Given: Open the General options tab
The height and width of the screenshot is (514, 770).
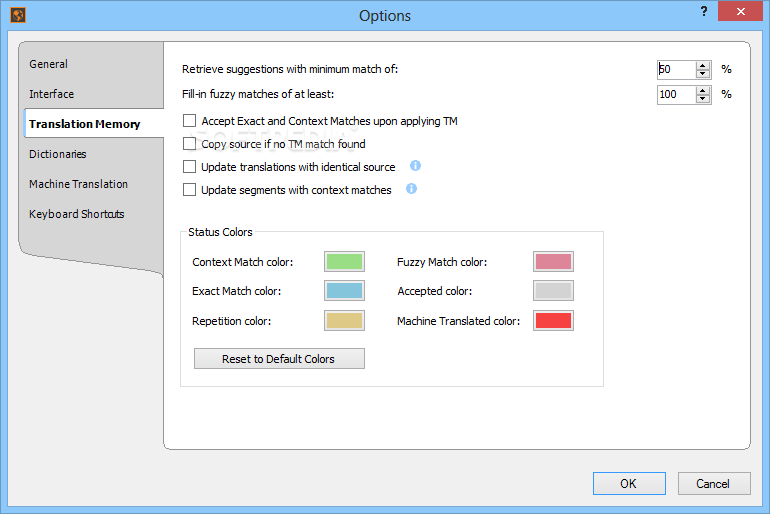Looking at the screenshot, I should pyautogui.click(x=49, y=64).
